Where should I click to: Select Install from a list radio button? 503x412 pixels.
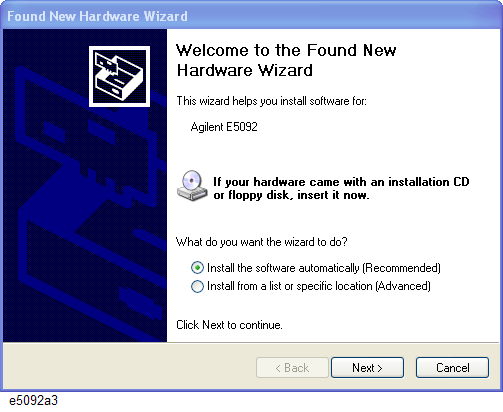[x=197, y=286]
